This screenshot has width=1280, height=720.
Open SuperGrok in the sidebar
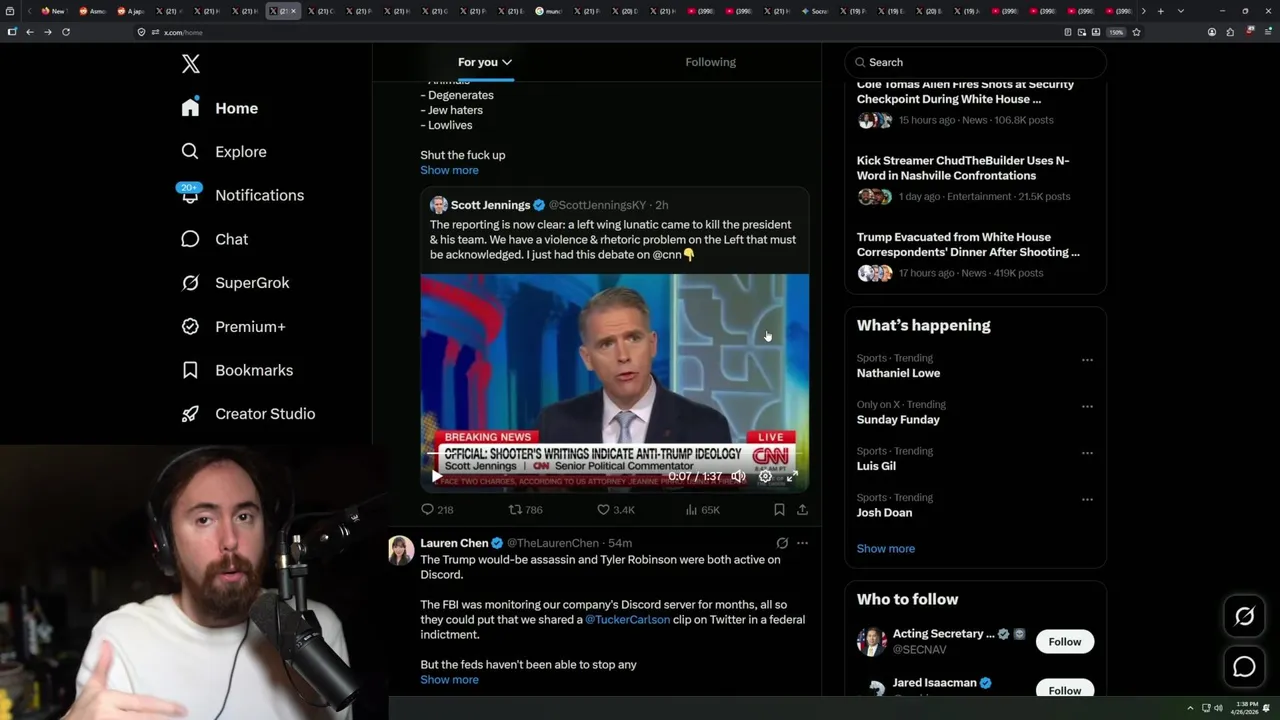(x=235, y=283)
